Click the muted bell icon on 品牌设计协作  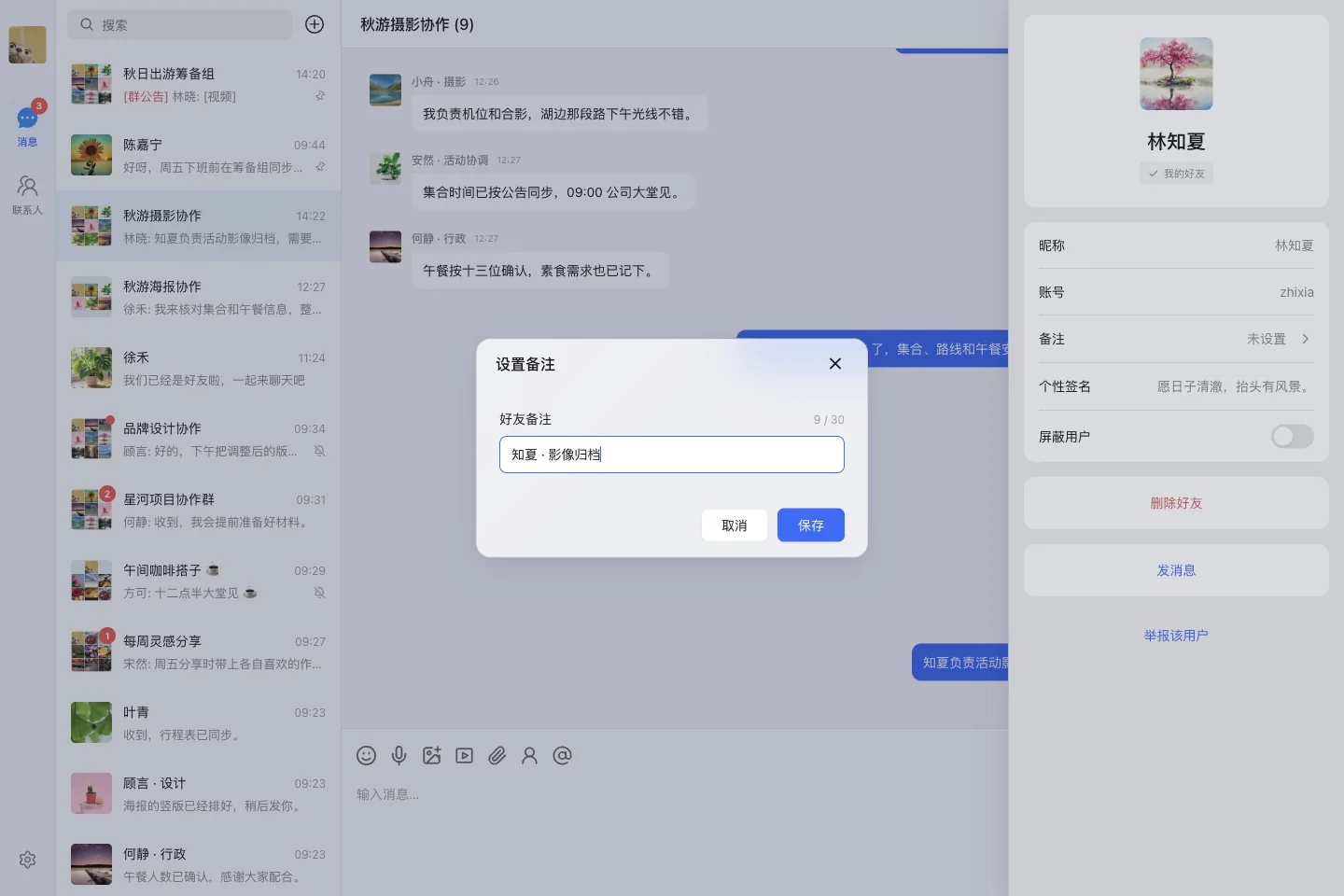point(319,451)
